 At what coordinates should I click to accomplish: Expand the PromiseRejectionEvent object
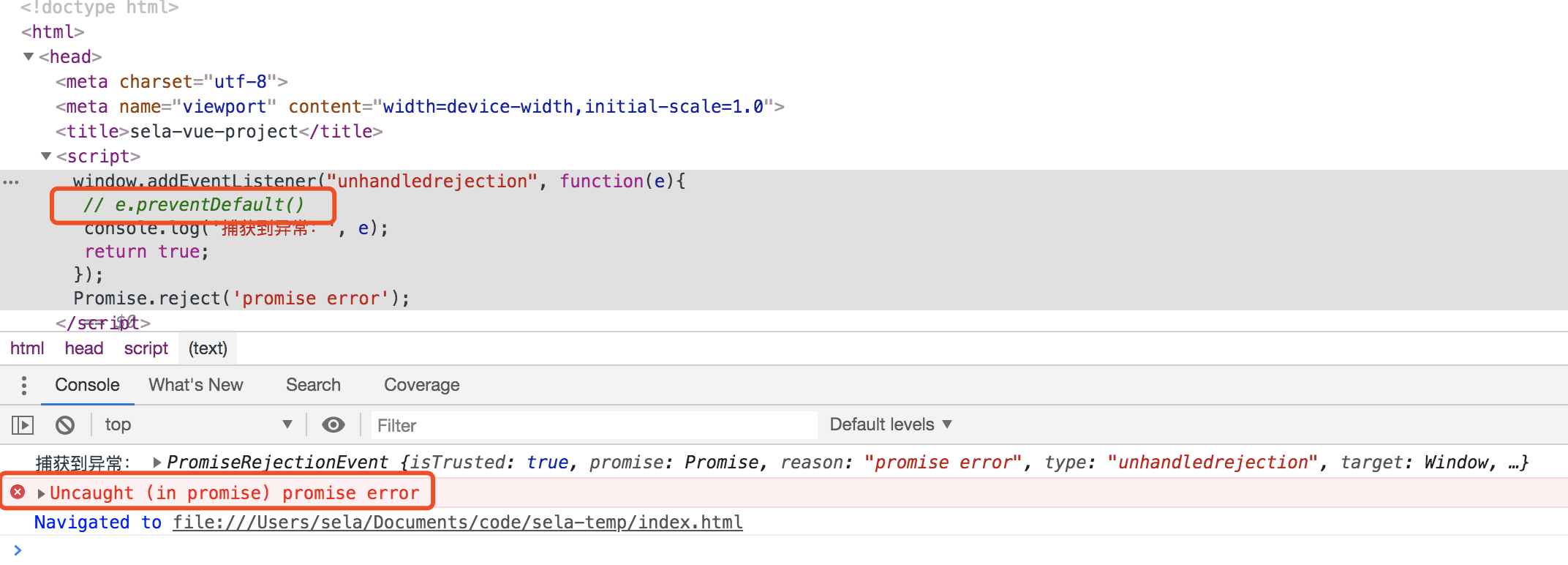pyautogui.click(x=157, y=462)
